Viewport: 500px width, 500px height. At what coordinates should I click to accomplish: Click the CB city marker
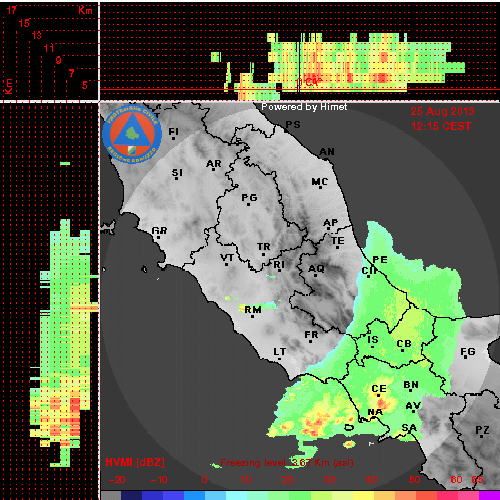point(402,350)
